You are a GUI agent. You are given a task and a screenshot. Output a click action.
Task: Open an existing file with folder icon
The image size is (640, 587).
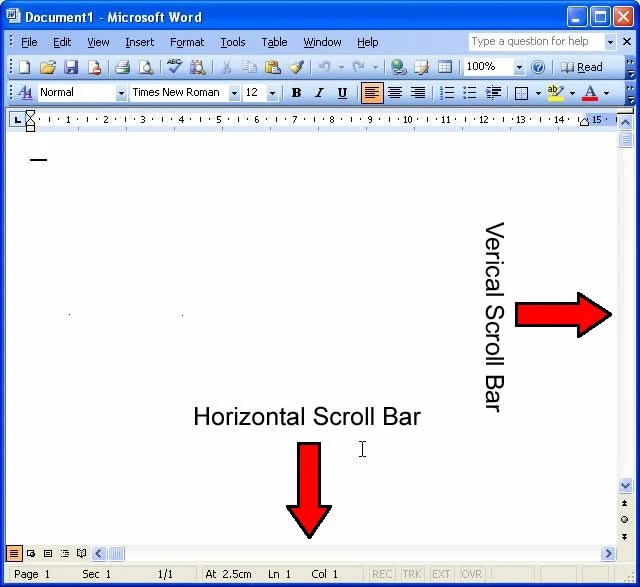pos(48,67)
